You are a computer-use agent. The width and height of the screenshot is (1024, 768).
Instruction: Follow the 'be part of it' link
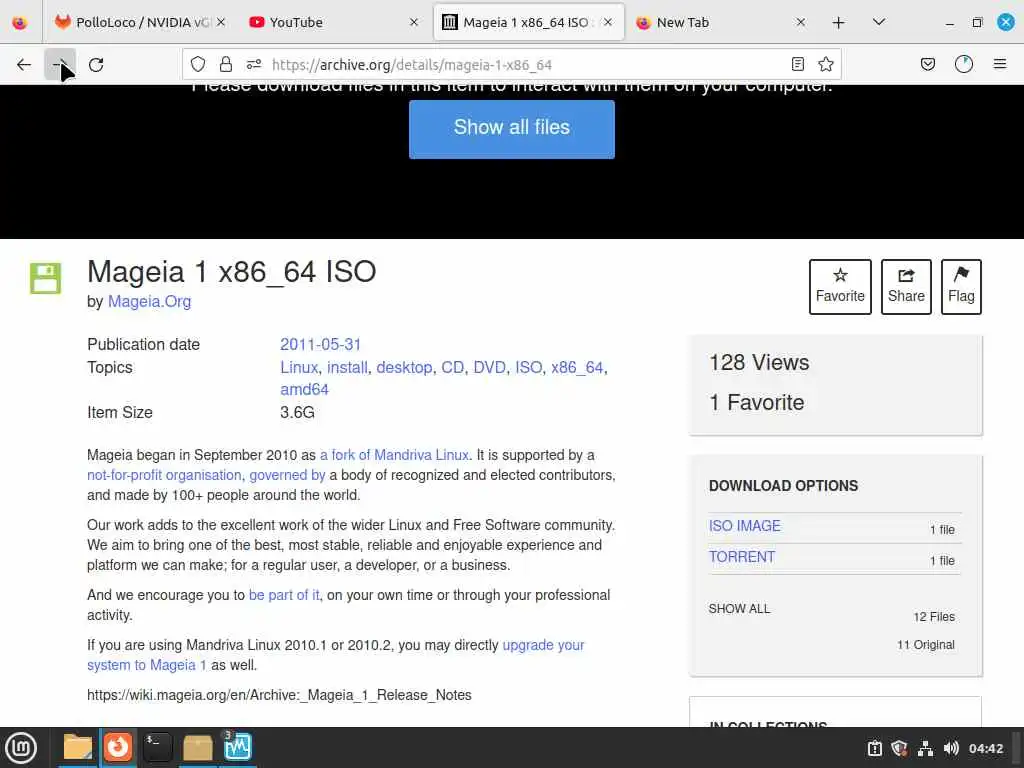284,595
